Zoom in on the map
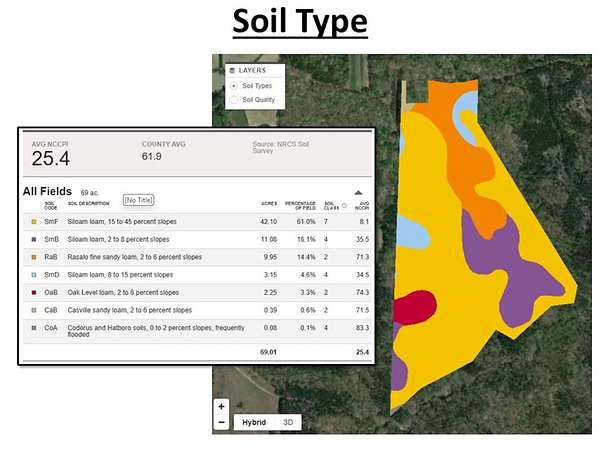 click(222, 407)
